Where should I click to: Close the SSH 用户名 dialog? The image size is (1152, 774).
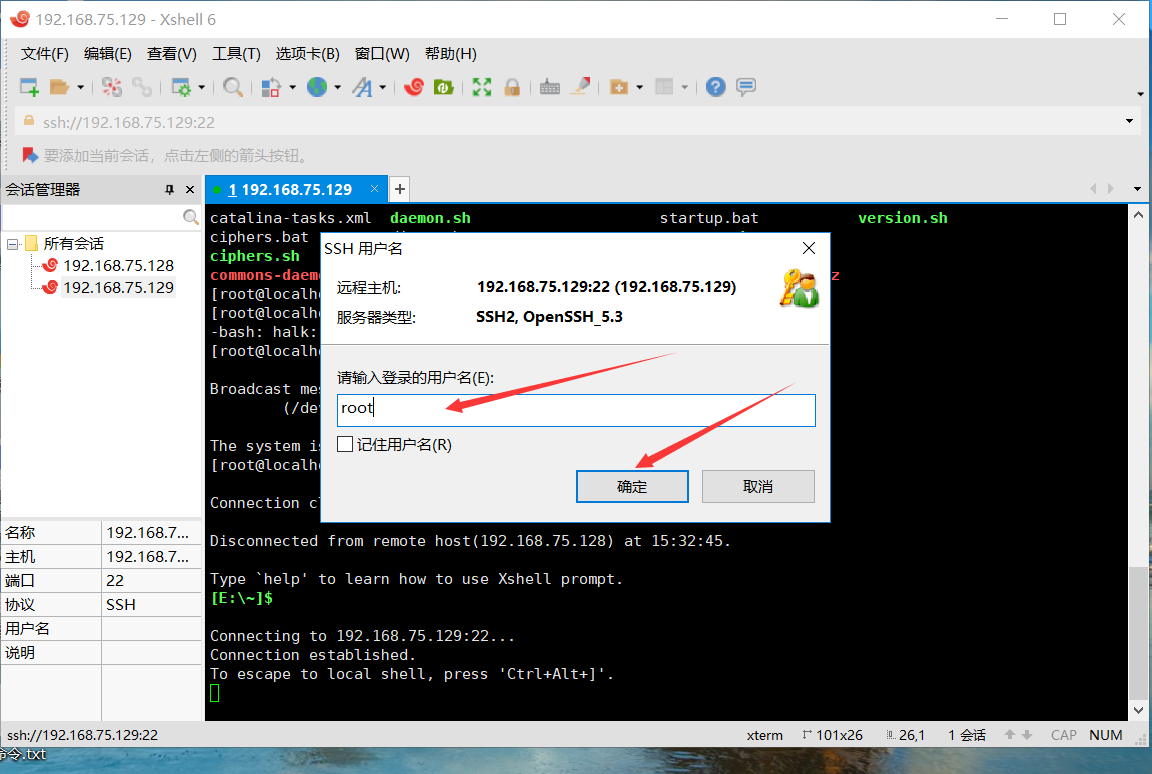point(809,248)
